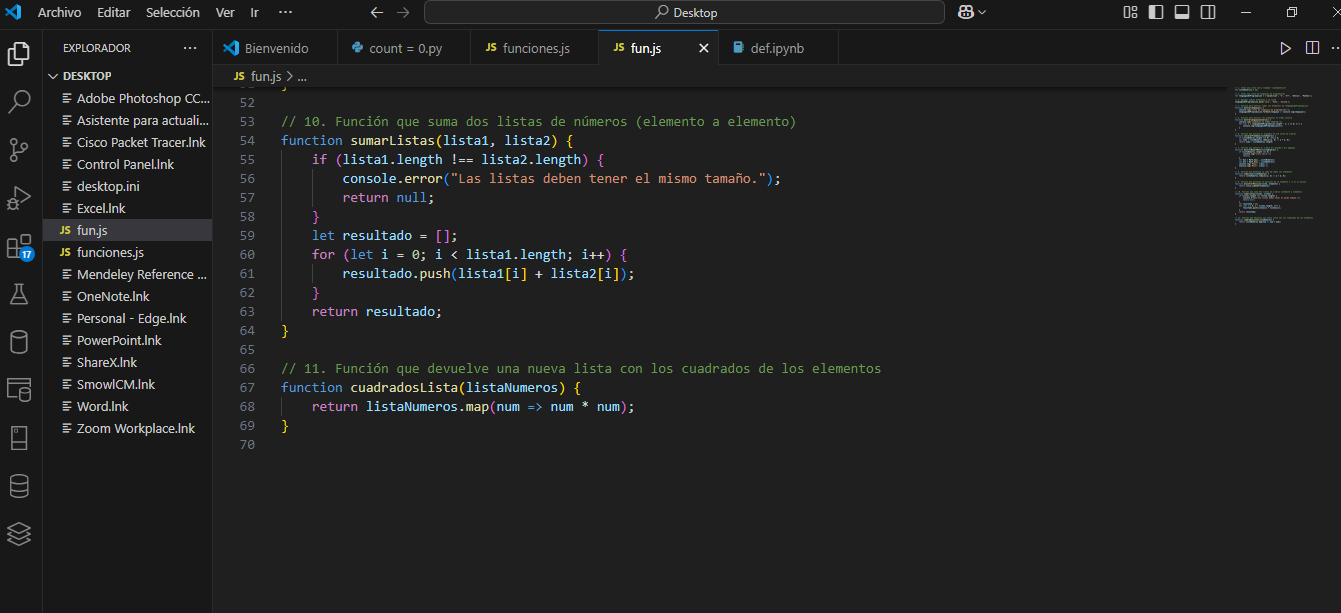Open editor More Actions ellipsis
This screenshot has width=1341, height=613.
[1337, 48]
